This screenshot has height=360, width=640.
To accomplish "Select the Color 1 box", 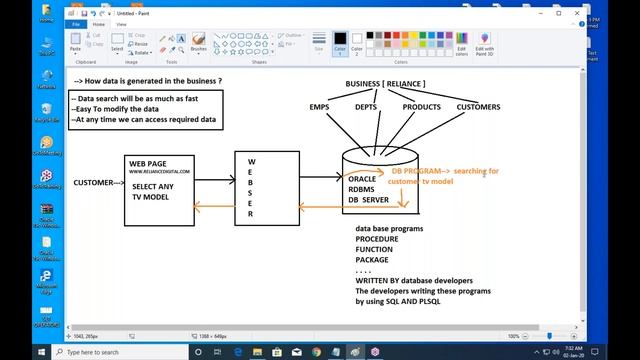I will (x=340, y=44).
